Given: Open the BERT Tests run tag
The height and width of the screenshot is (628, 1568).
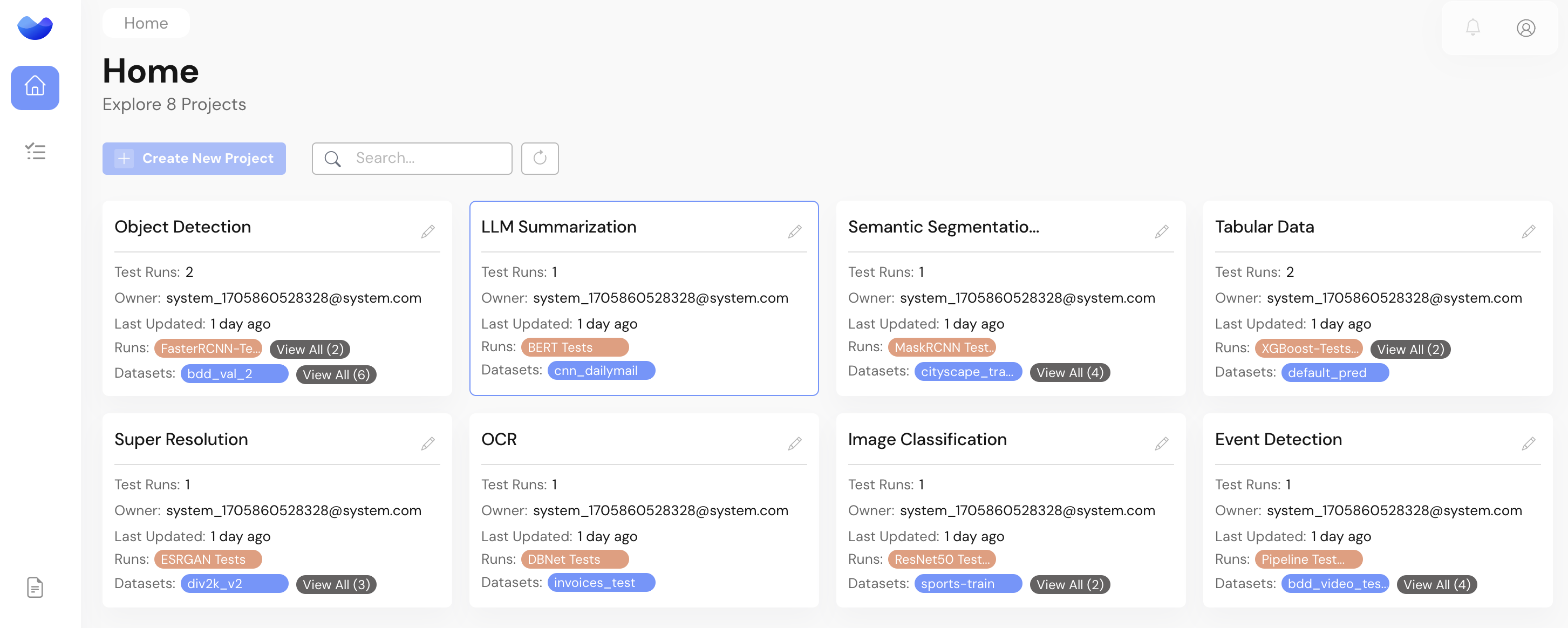Looking at the screenshot, I should pyautogui.click(x=574, y=347).
